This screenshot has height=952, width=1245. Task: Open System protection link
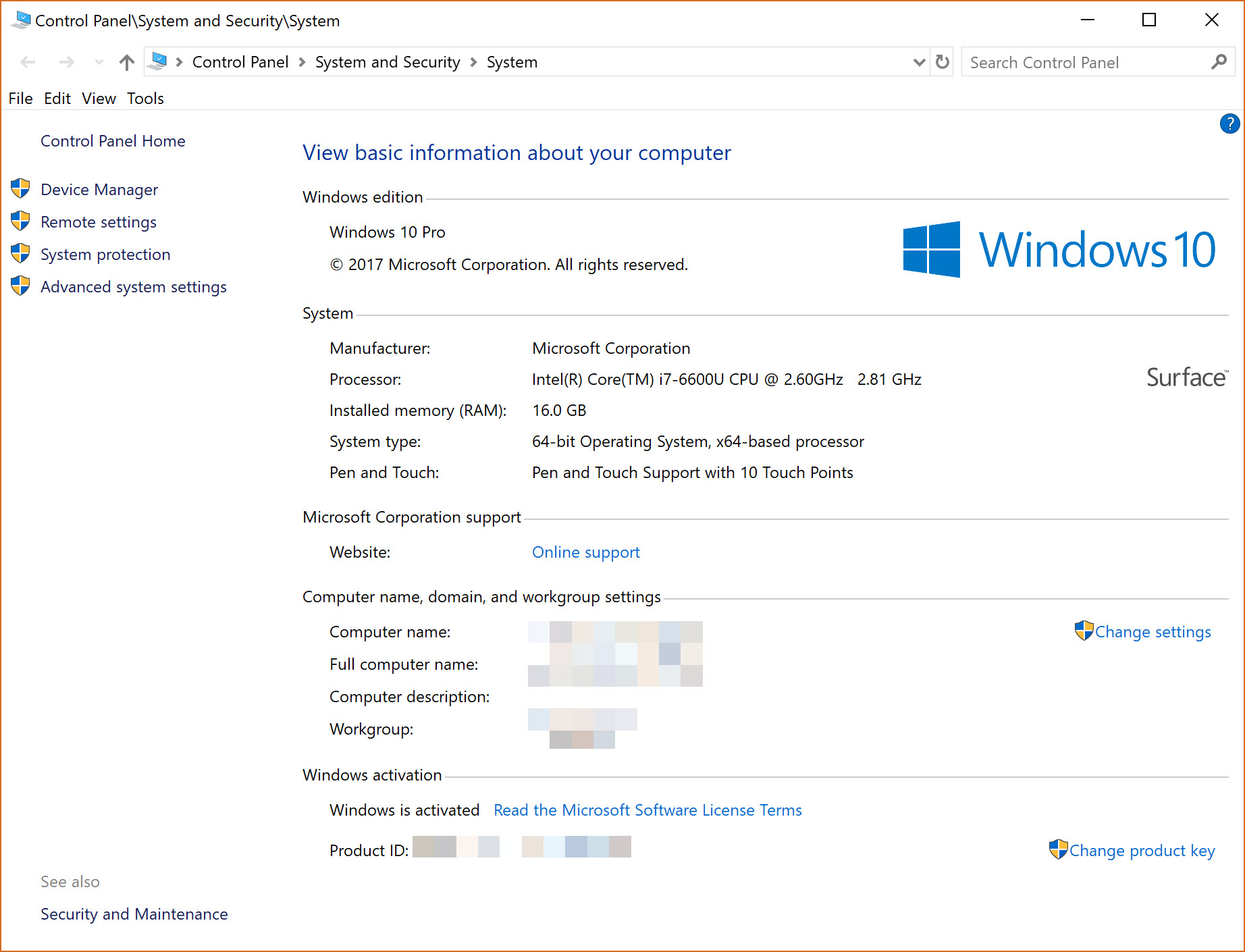(x=105, y=254)
